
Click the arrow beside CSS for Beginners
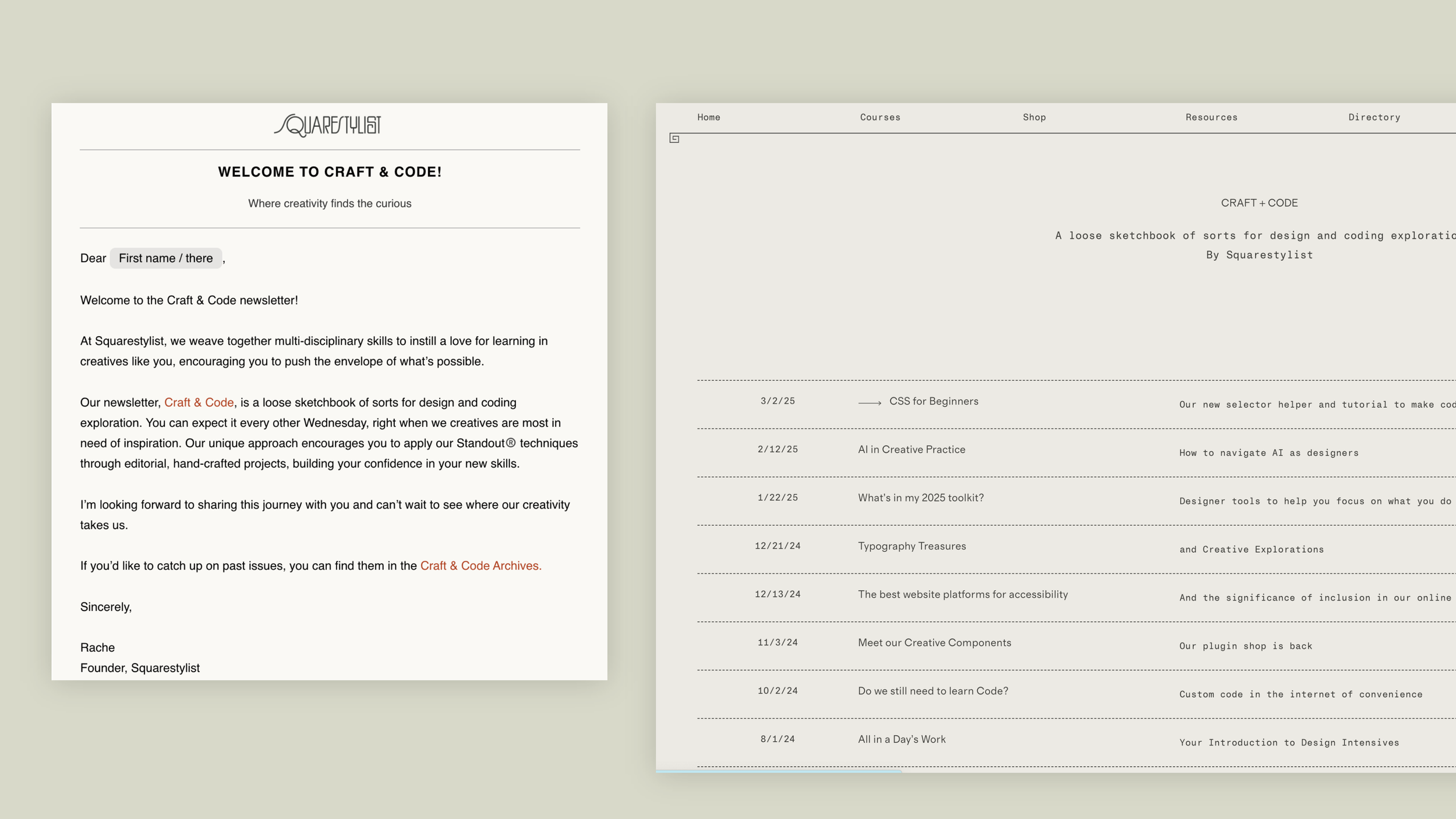(x=869, y=403)
